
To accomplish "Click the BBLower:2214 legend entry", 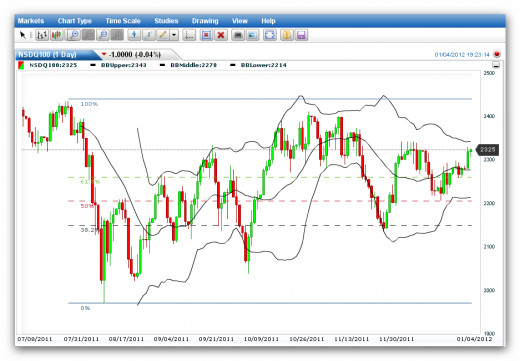I will [263, 65].
